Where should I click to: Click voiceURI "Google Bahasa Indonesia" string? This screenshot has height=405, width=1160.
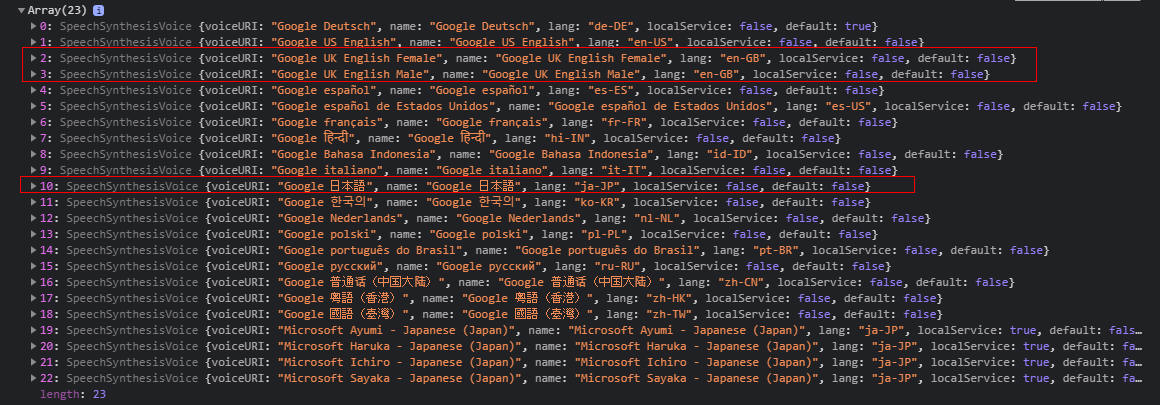pos(355,154)
